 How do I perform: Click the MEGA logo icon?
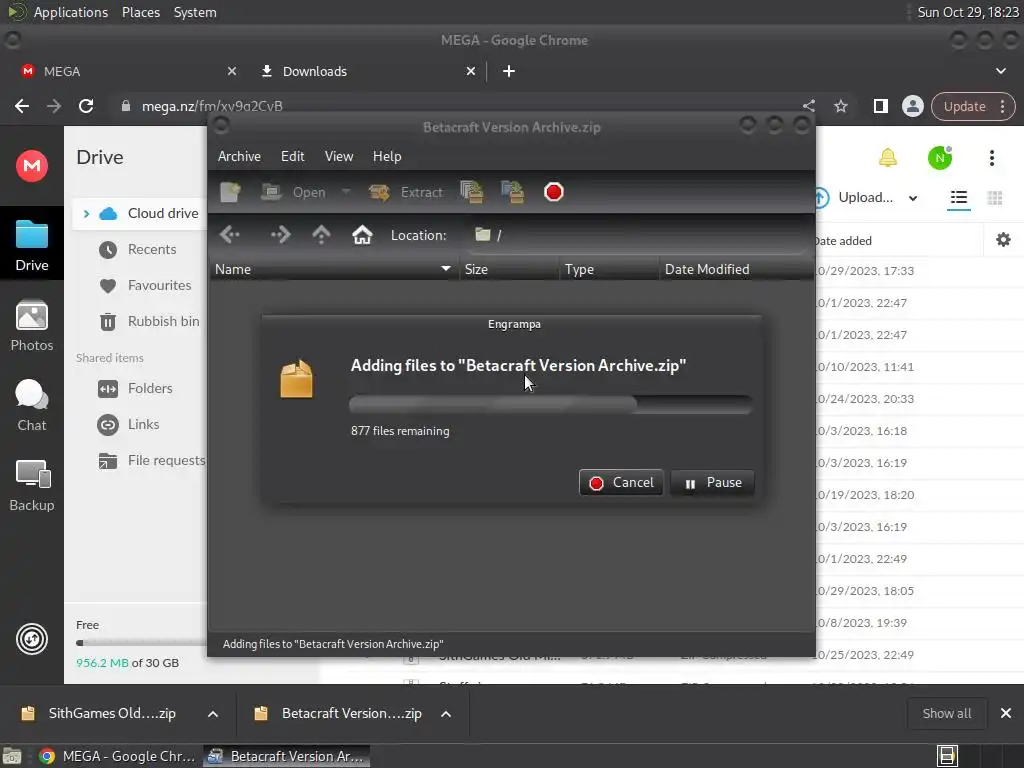(x=32, y=166)
